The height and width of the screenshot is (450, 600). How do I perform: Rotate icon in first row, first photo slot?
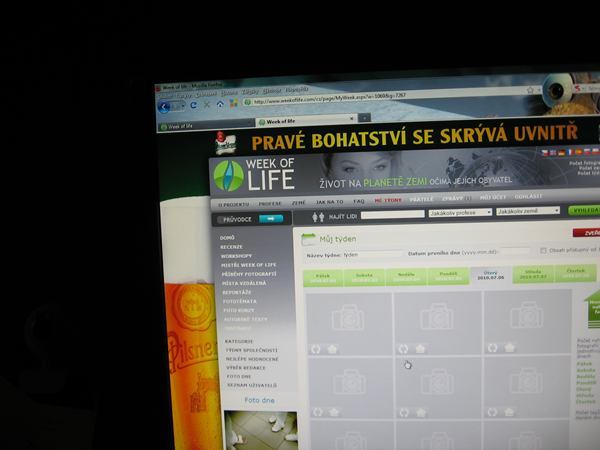pos(315,349)
